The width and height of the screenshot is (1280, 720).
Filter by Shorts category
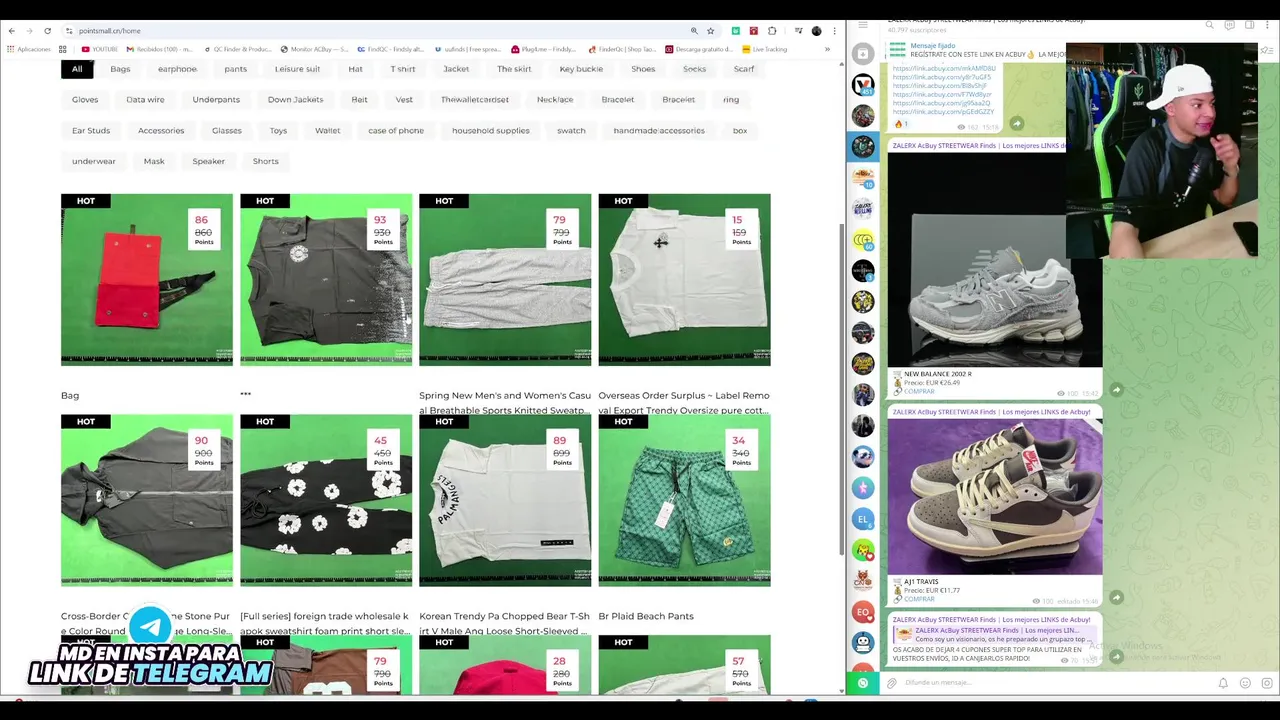(x=266, y=161)
